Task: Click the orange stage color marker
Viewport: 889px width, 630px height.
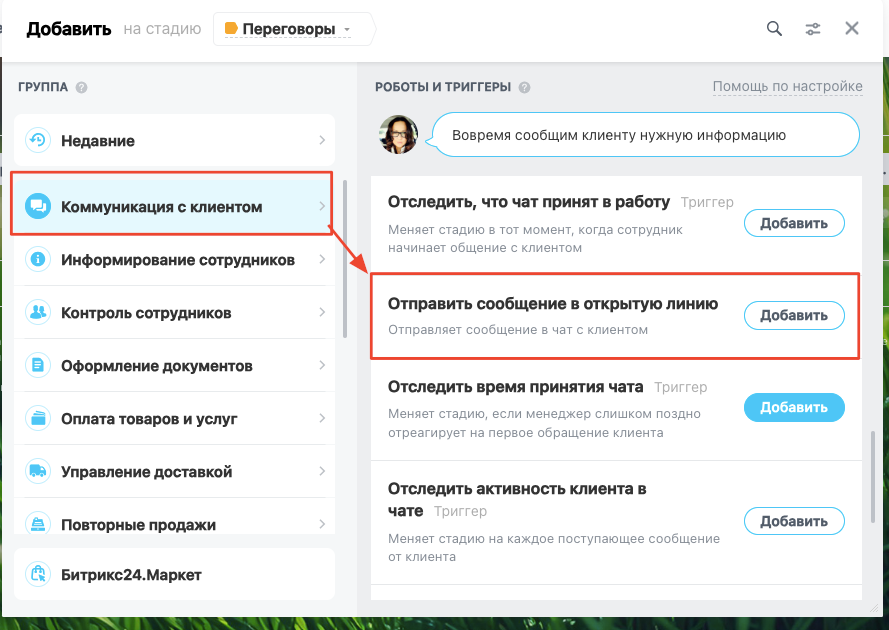Action: point(231,28)
